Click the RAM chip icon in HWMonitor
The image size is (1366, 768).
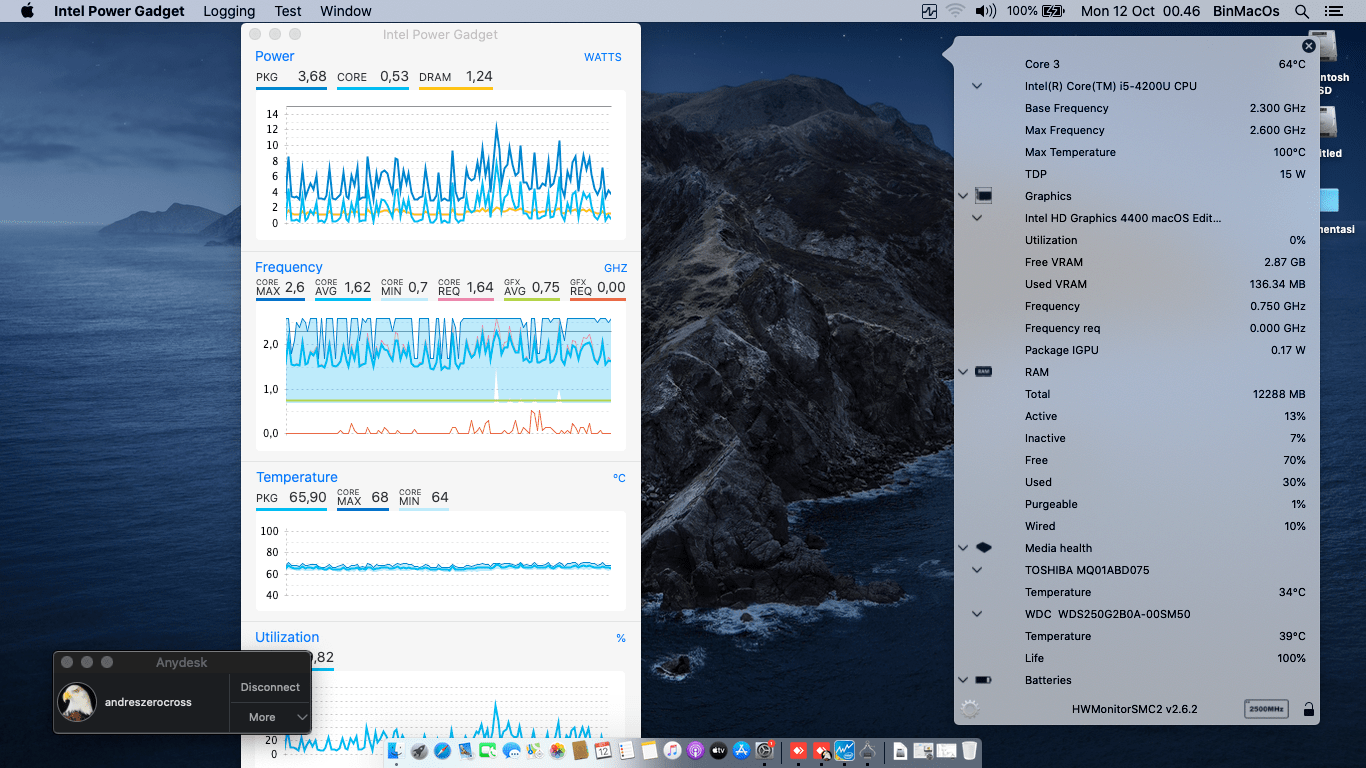coord(983,371)
